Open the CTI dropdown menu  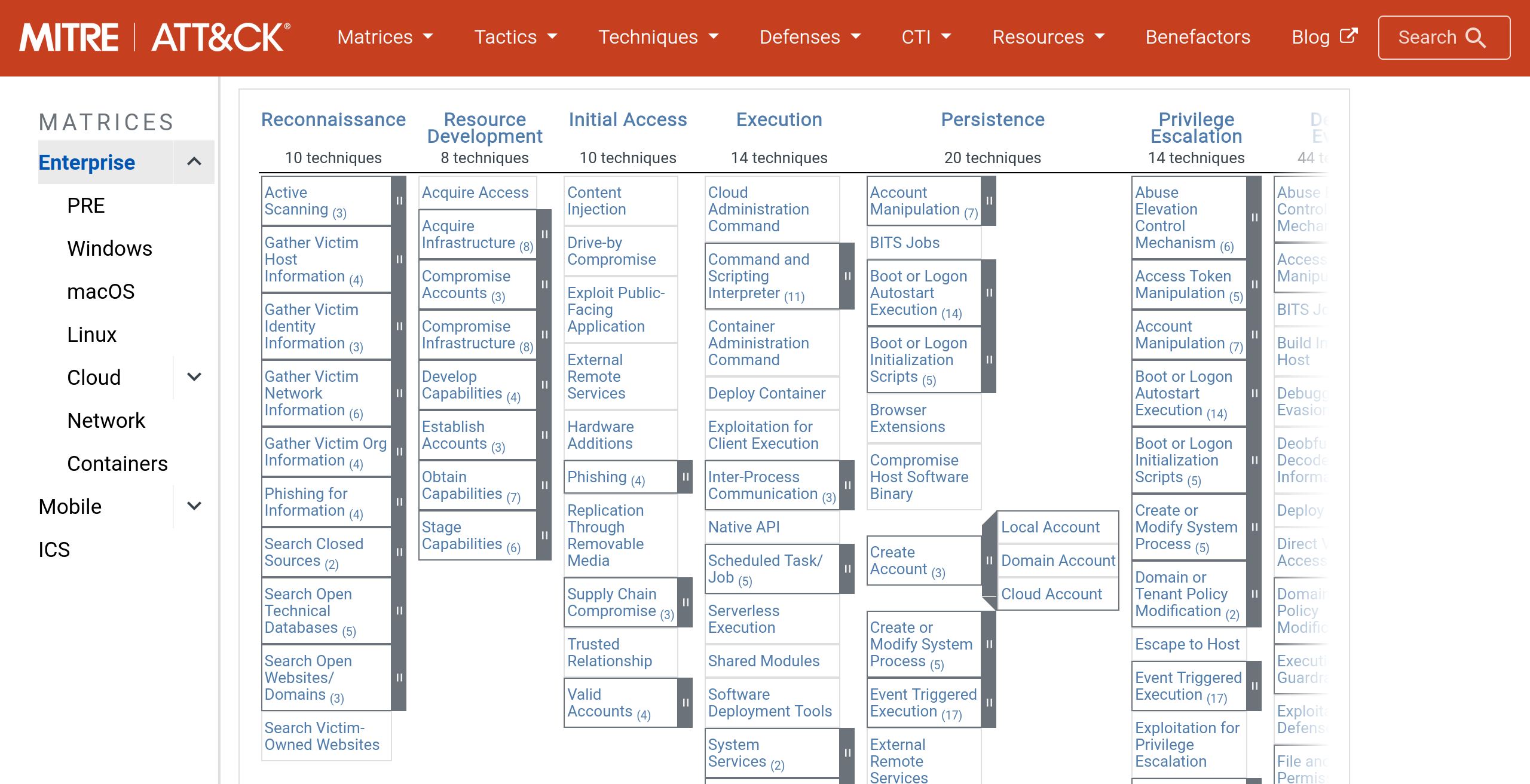[x=926, y=37]
